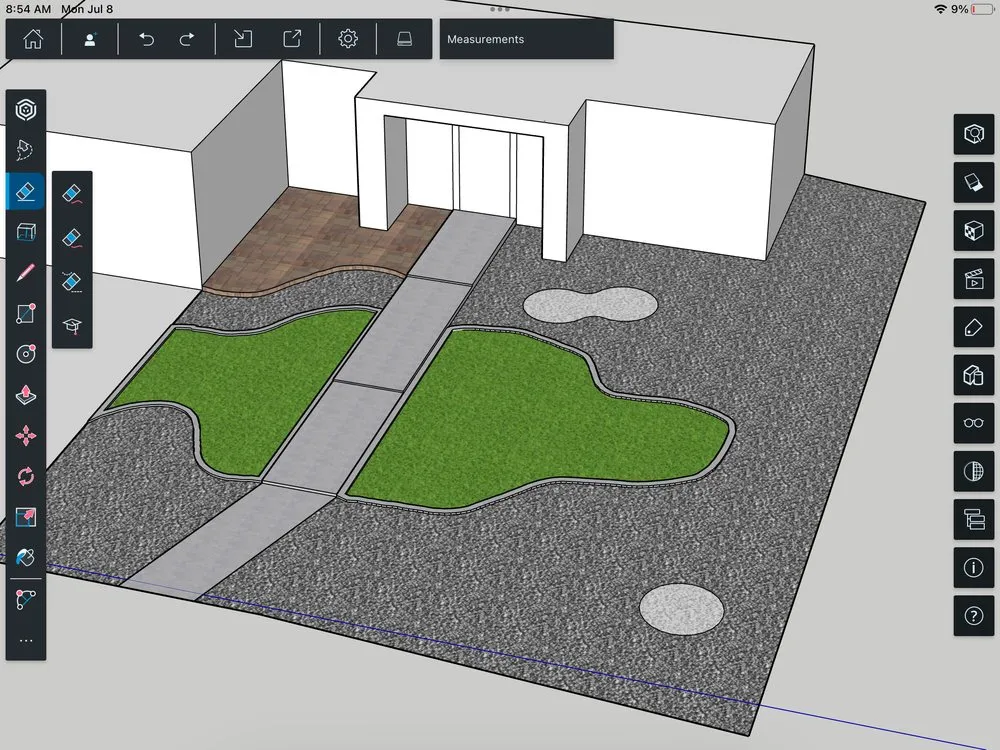Select the Pencil line tool

pos(26,272)
